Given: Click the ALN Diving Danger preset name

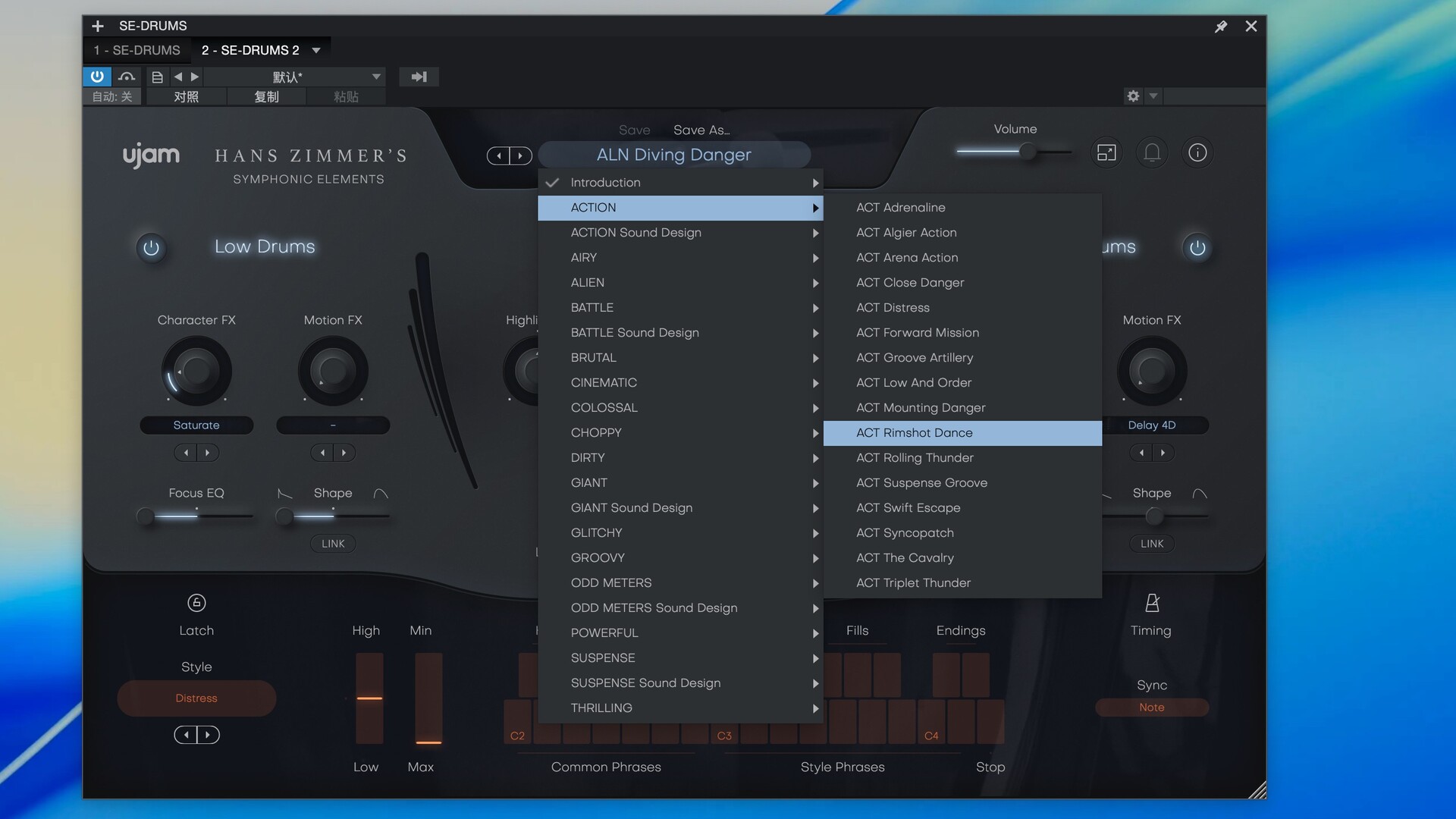Looking at the screenshot, I should tap(674, 155).
